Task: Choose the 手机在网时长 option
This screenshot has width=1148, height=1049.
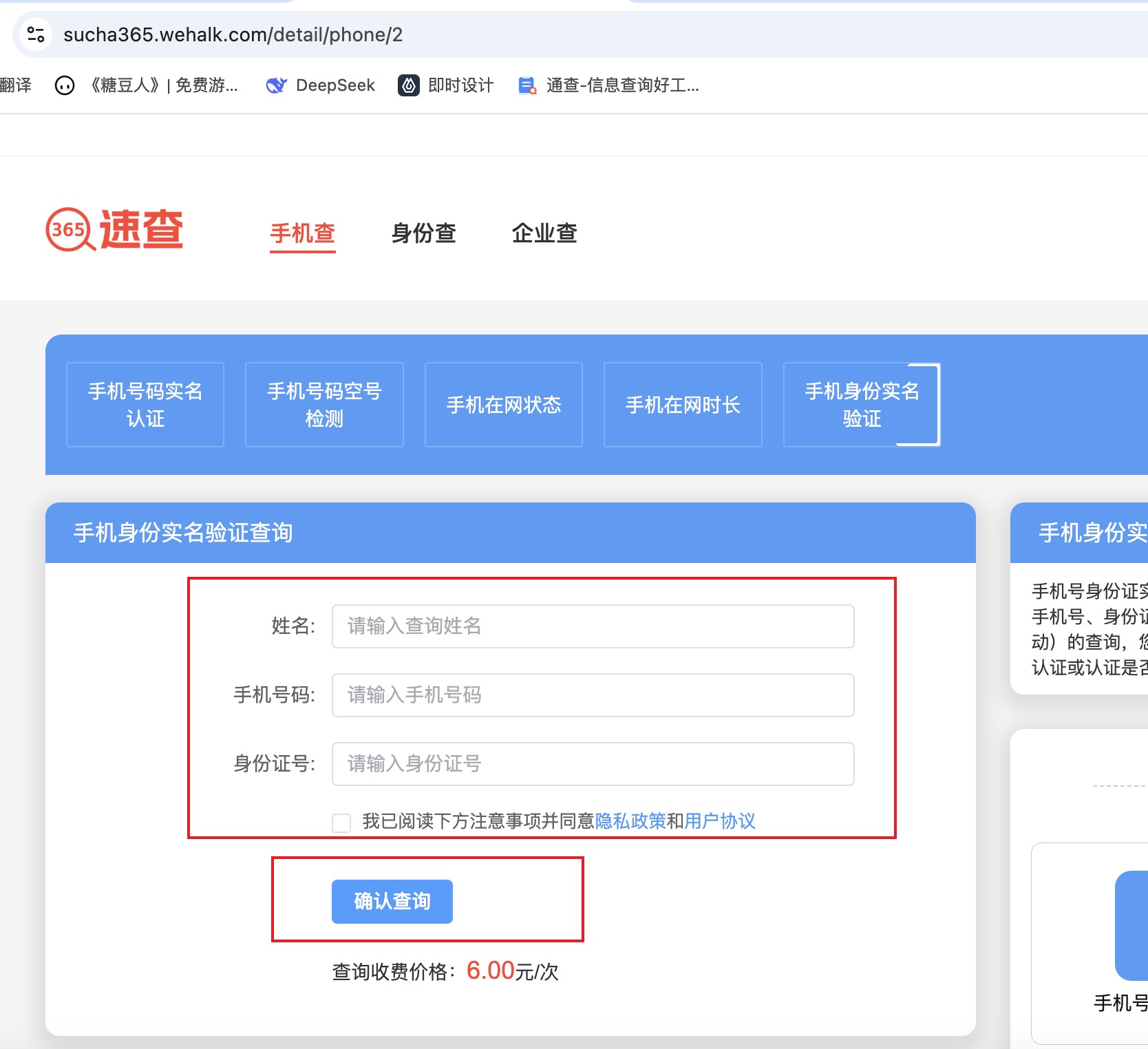Action: 683,405
